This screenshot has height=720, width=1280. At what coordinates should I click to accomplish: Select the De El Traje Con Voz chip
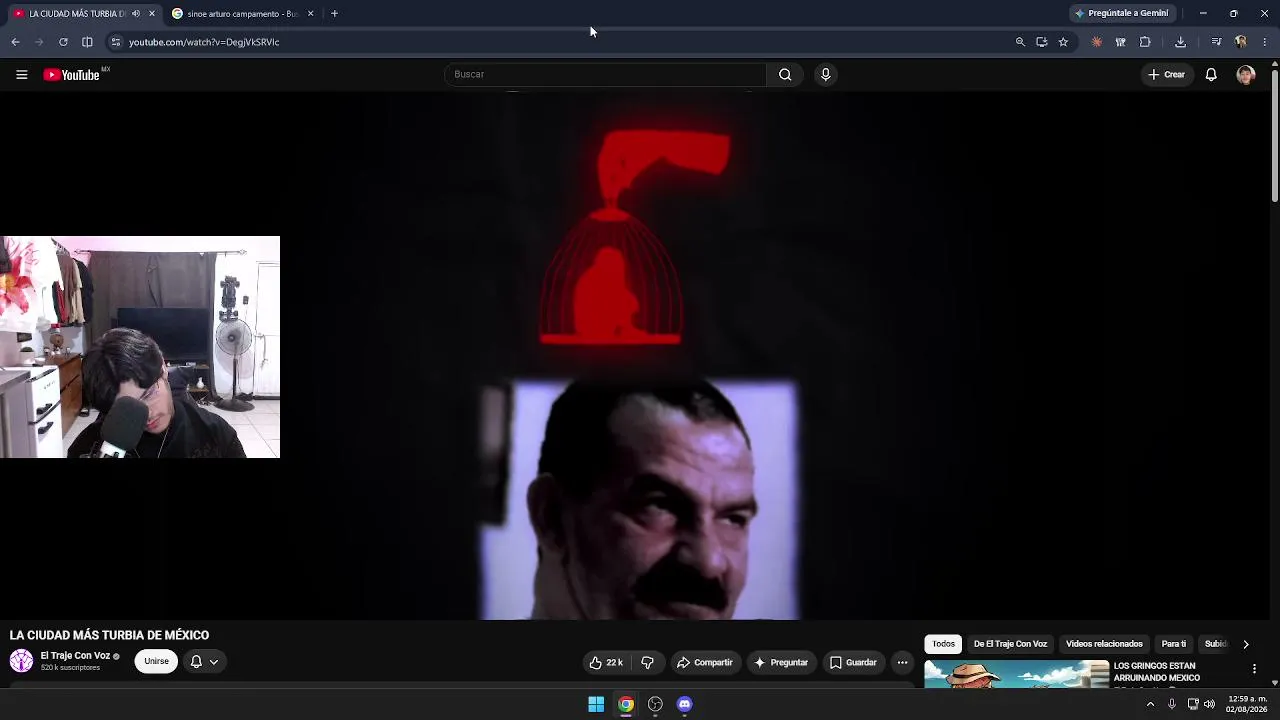(x=1010, y=644)
